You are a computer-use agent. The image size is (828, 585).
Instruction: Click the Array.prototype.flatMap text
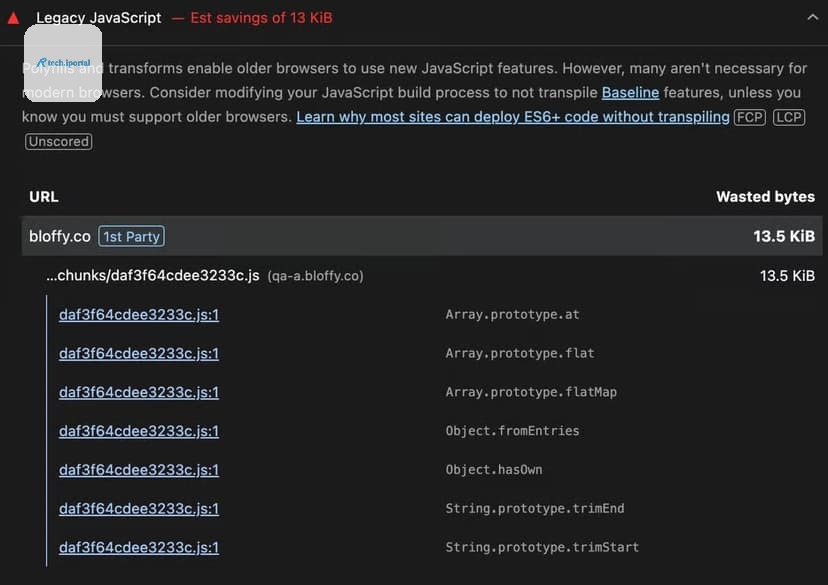click(x=531, y=392)
